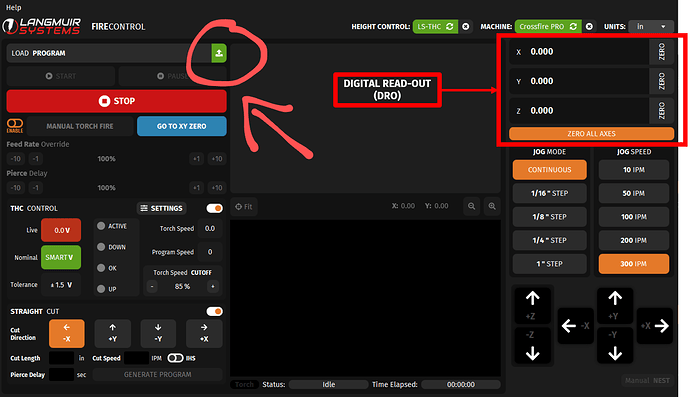Click the START program button
Screen dimensions: 690x397
point(61,76)
